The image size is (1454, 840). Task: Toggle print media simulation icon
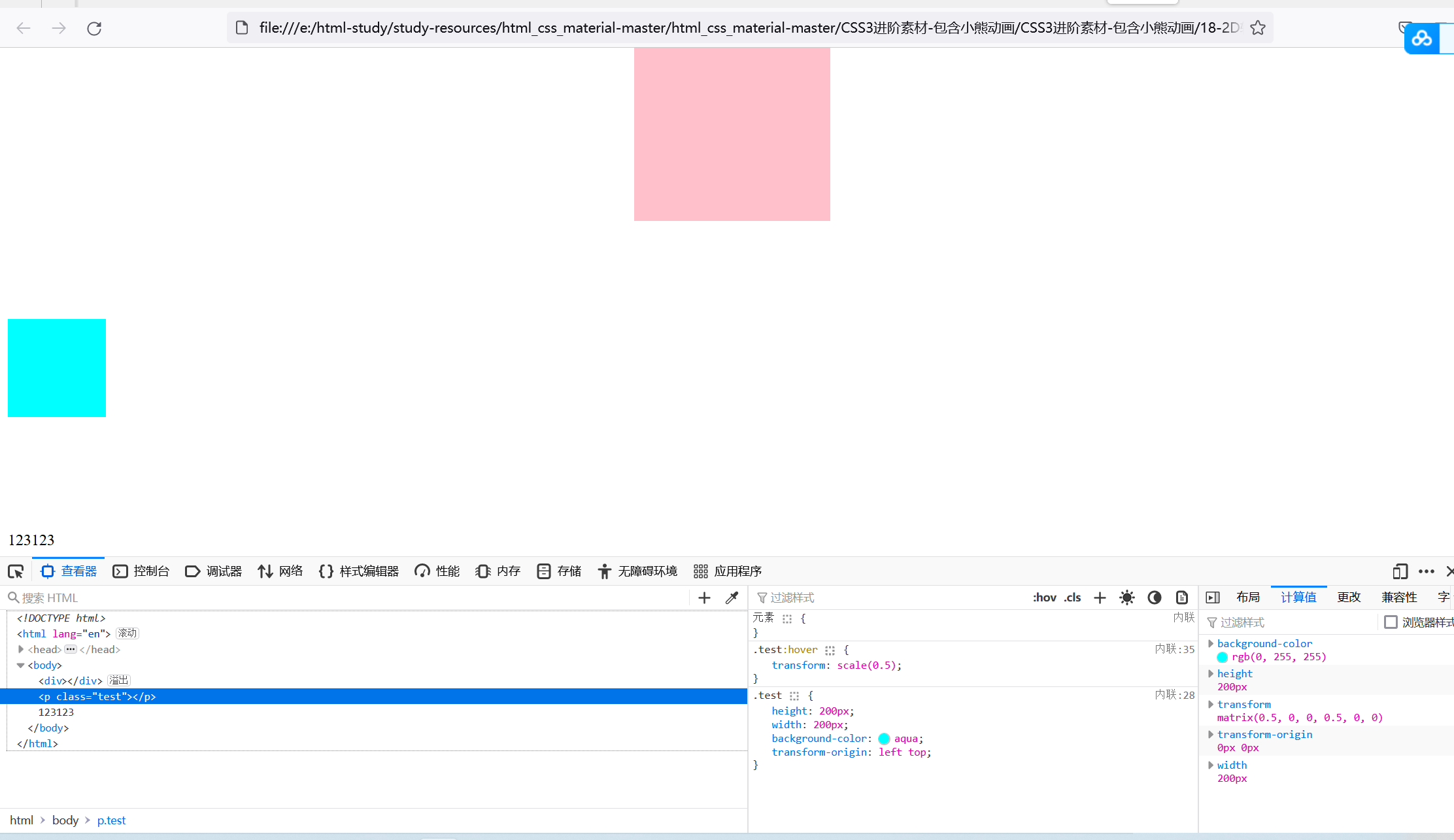point(1182,597)
